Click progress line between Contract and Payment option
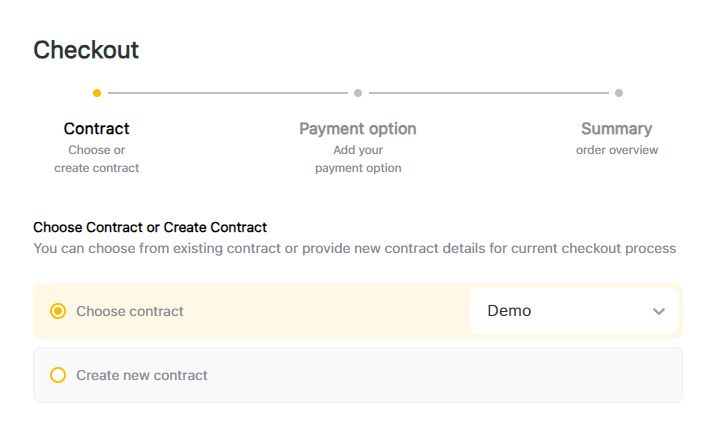Image resolution: width=704 pixels, height=432 pixels. [x=227, y=93]
